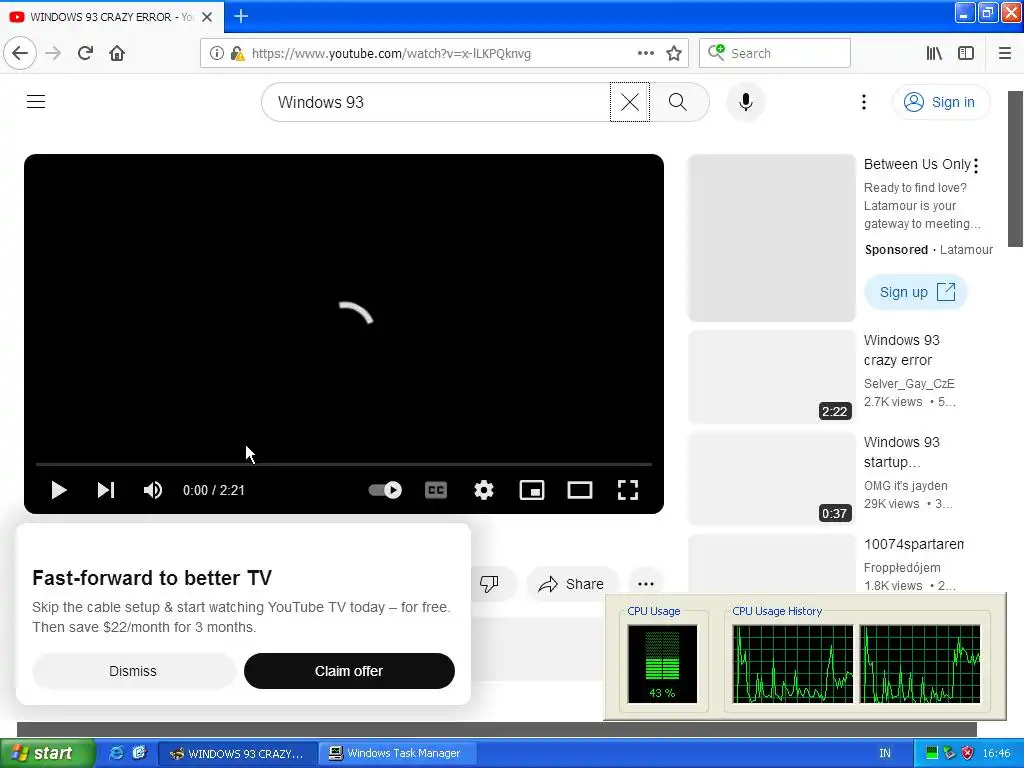
Task: Toggle closed captions CC
Action: (x=436, y=490)
